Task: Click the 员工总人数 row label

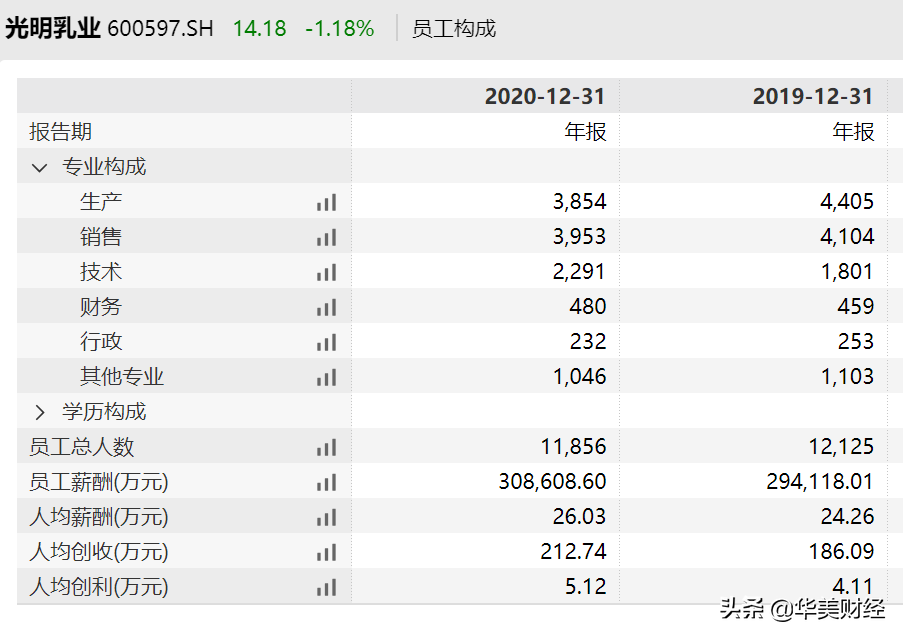Action: (81, 447)
